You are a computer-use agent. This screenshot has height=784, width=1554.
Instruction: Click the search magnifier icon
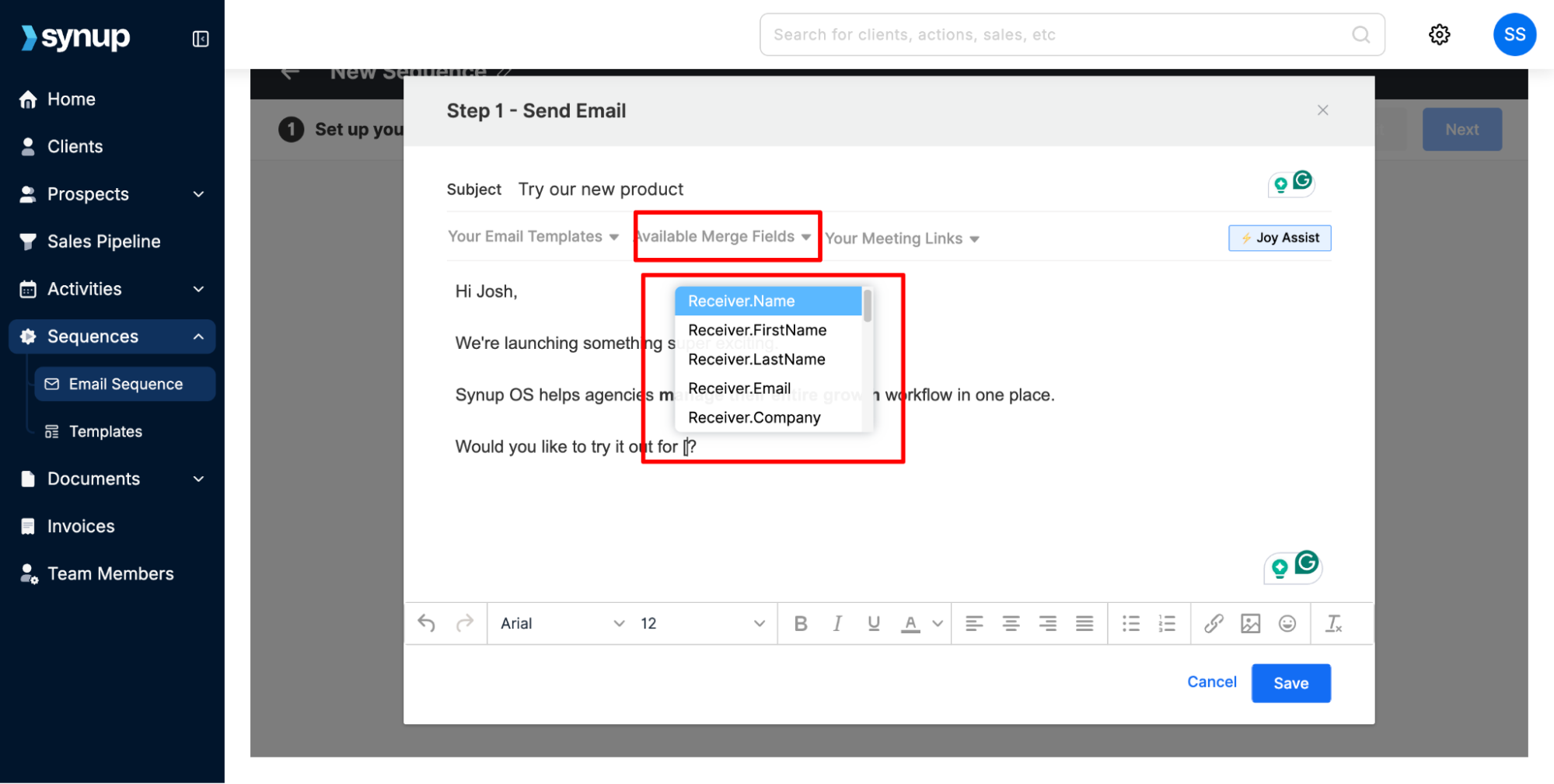pos(1360,34)
